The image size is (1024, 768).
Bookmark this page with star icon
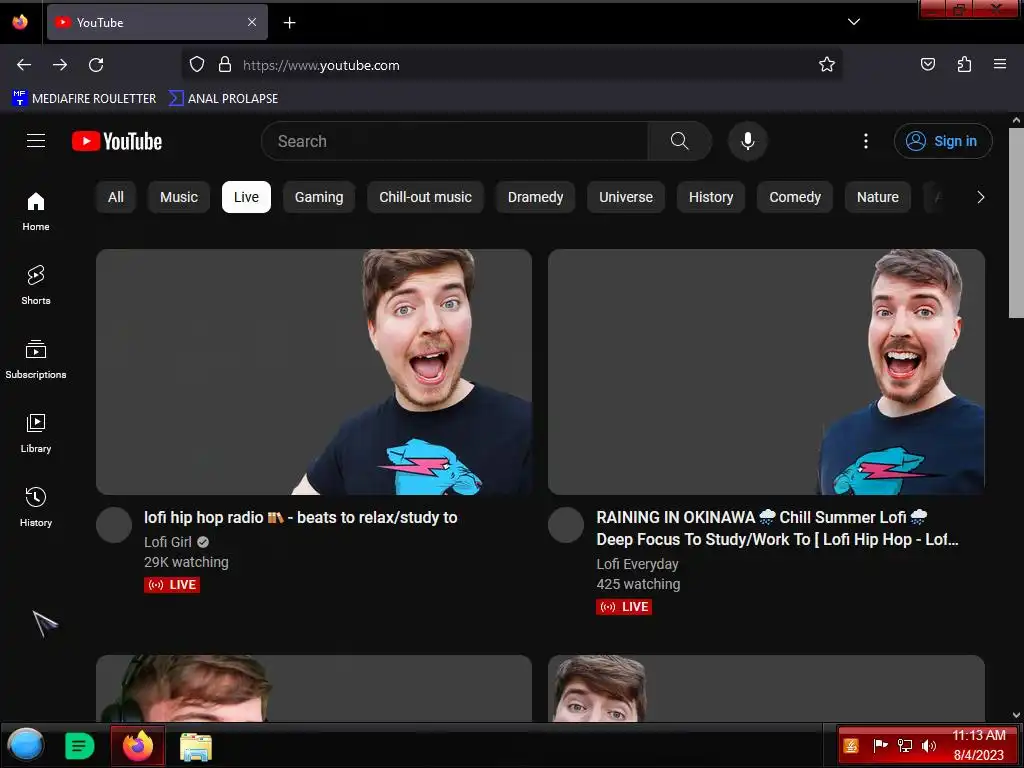pyautogui.click(x=827, y=65)
